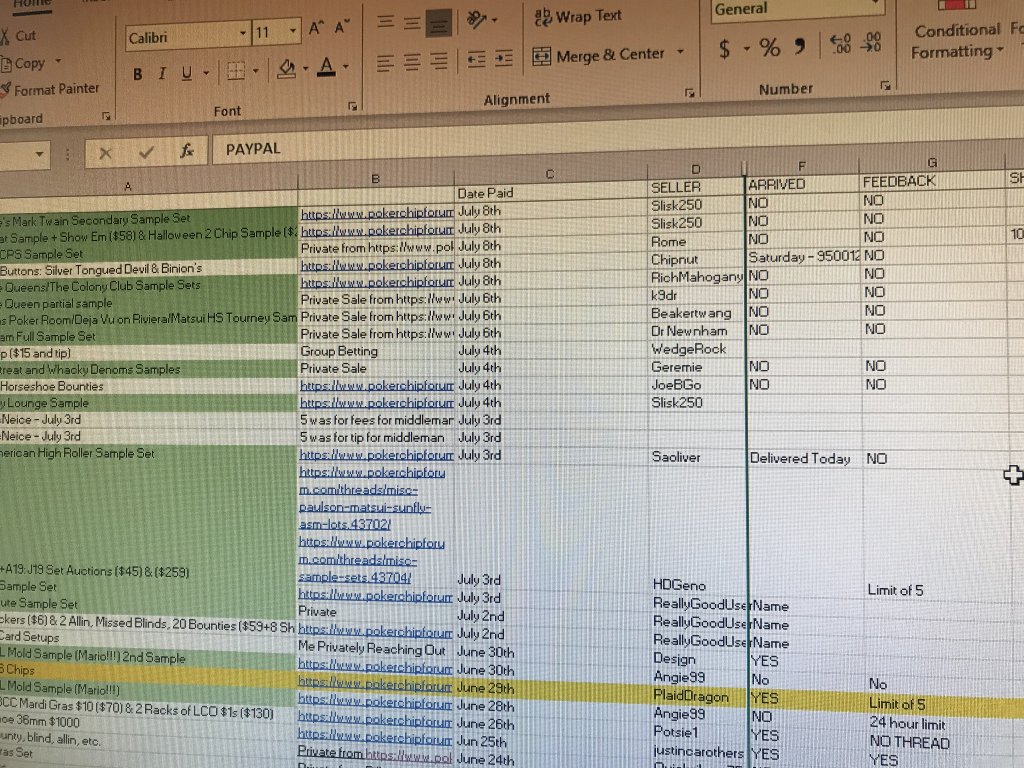Click the Increase Font Size icon
The width and height of the screenshot is (1024, 768).
(x=317, y=29)
